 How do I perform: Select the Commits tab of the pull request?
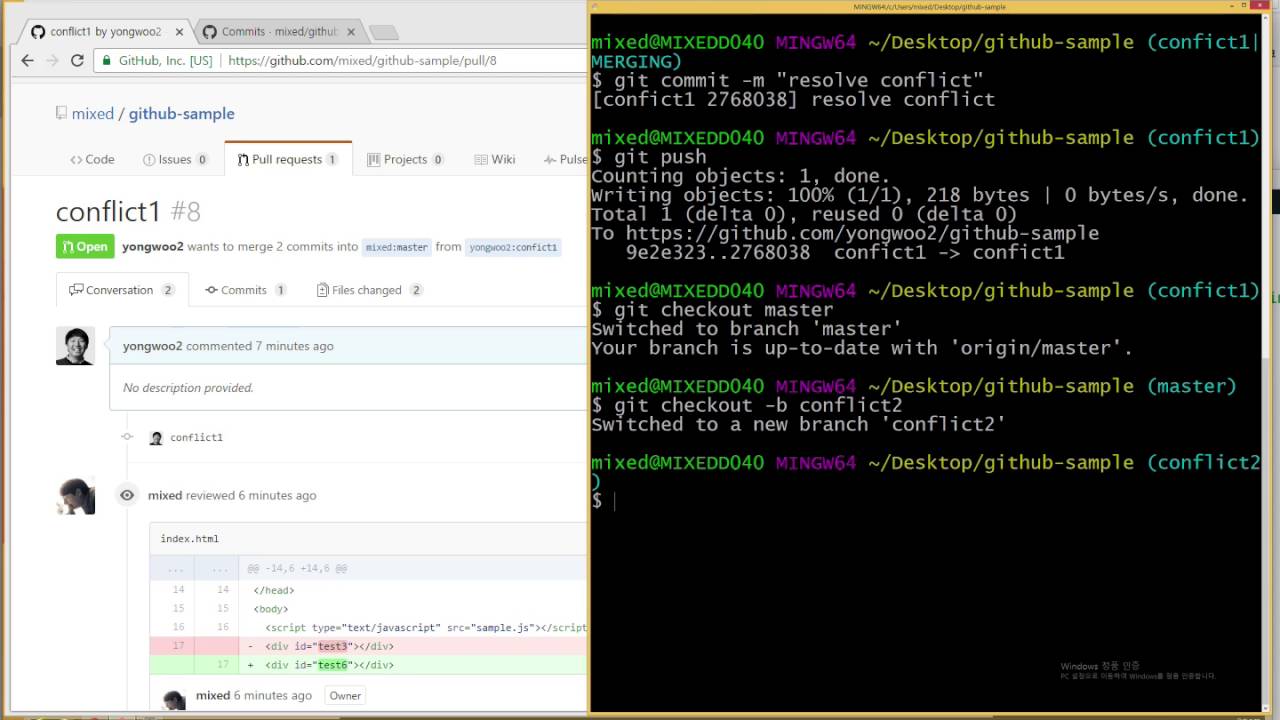(245, 290)
